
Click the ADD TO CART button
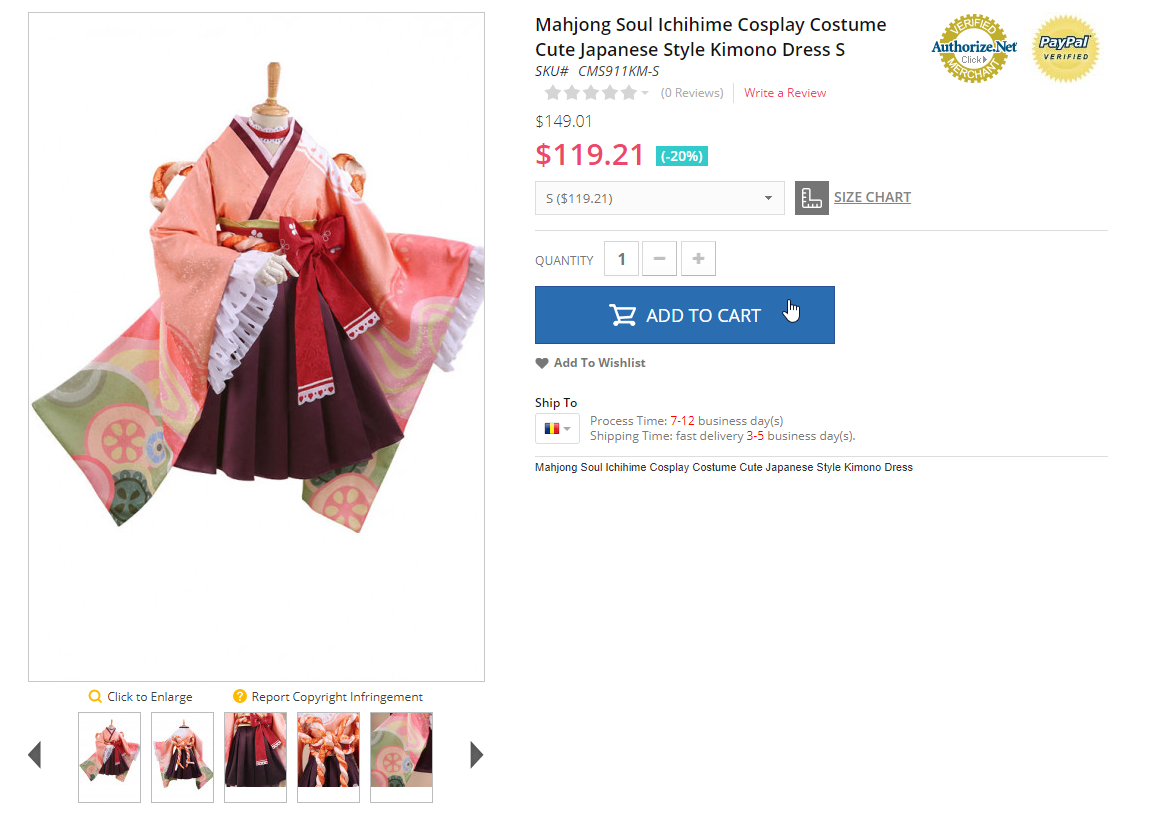pyautogui.click(x=684, y=315)
